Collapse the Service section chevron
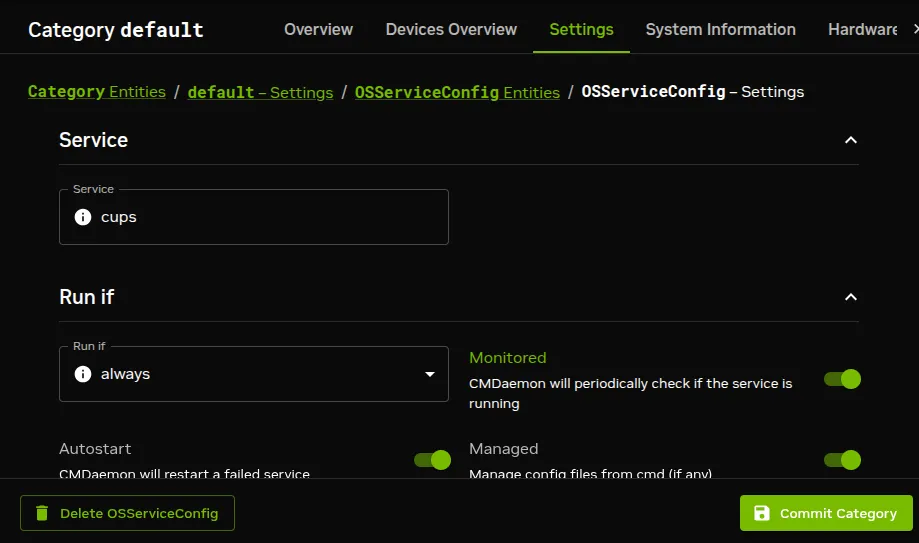 tap(850, 140)
